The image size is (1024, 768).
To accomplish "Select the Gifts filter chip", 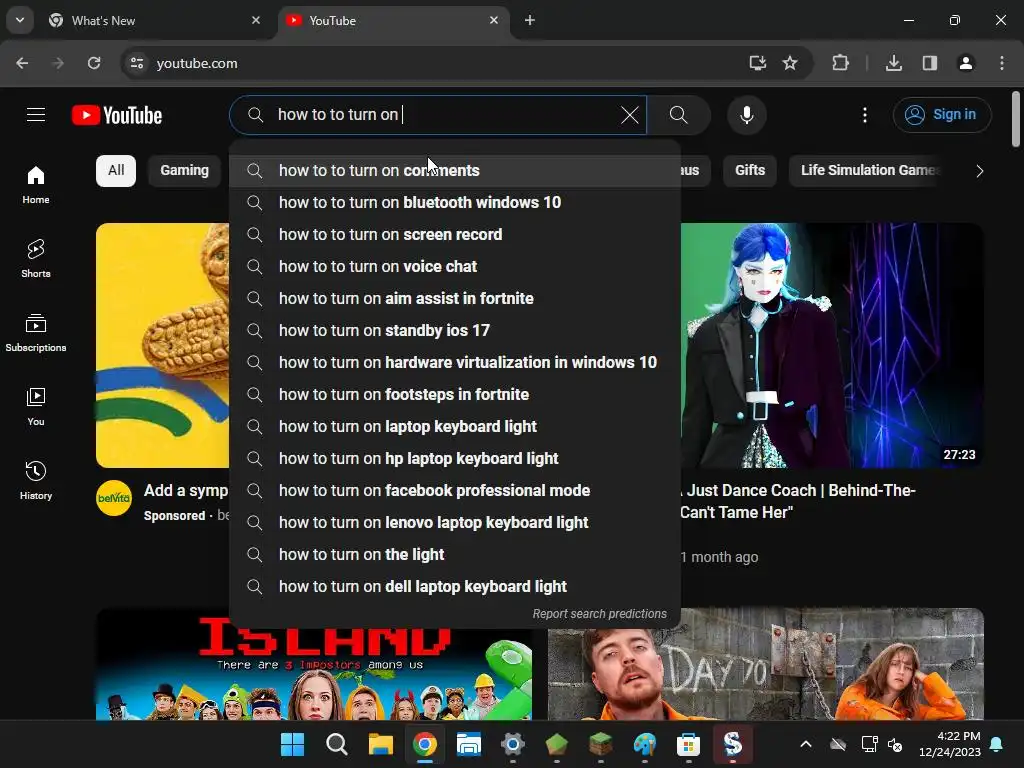I will [x=750, y=170].
